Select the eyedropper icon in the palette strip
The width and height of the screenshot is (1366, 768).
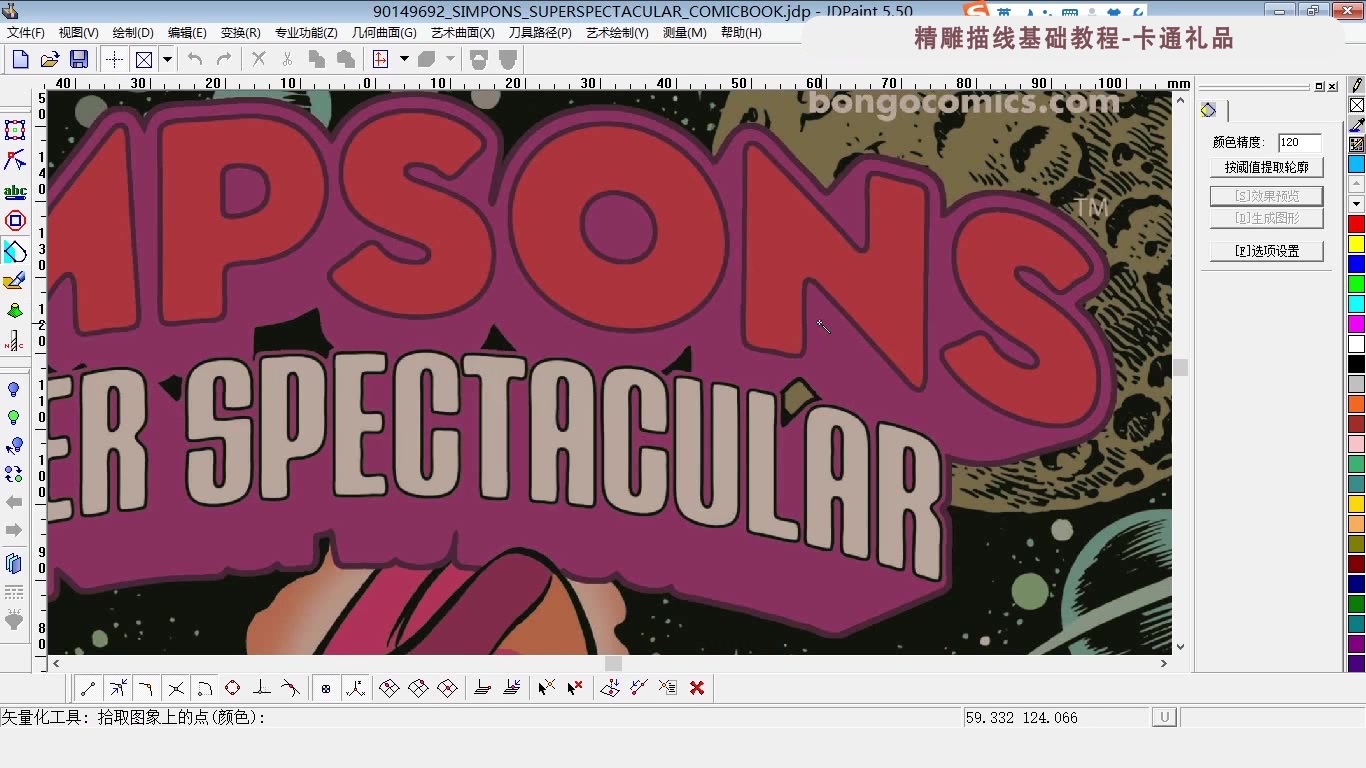coord(1357,124)
